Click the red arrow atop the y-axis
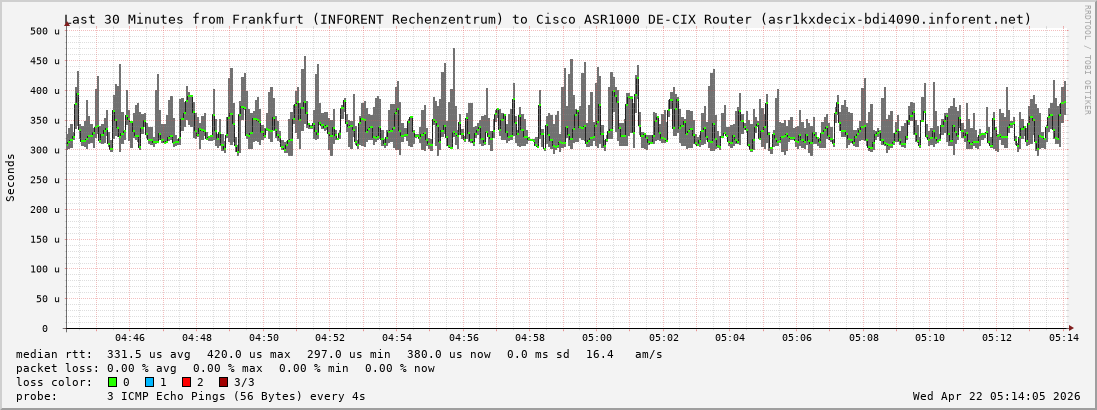 pos(67,23)
